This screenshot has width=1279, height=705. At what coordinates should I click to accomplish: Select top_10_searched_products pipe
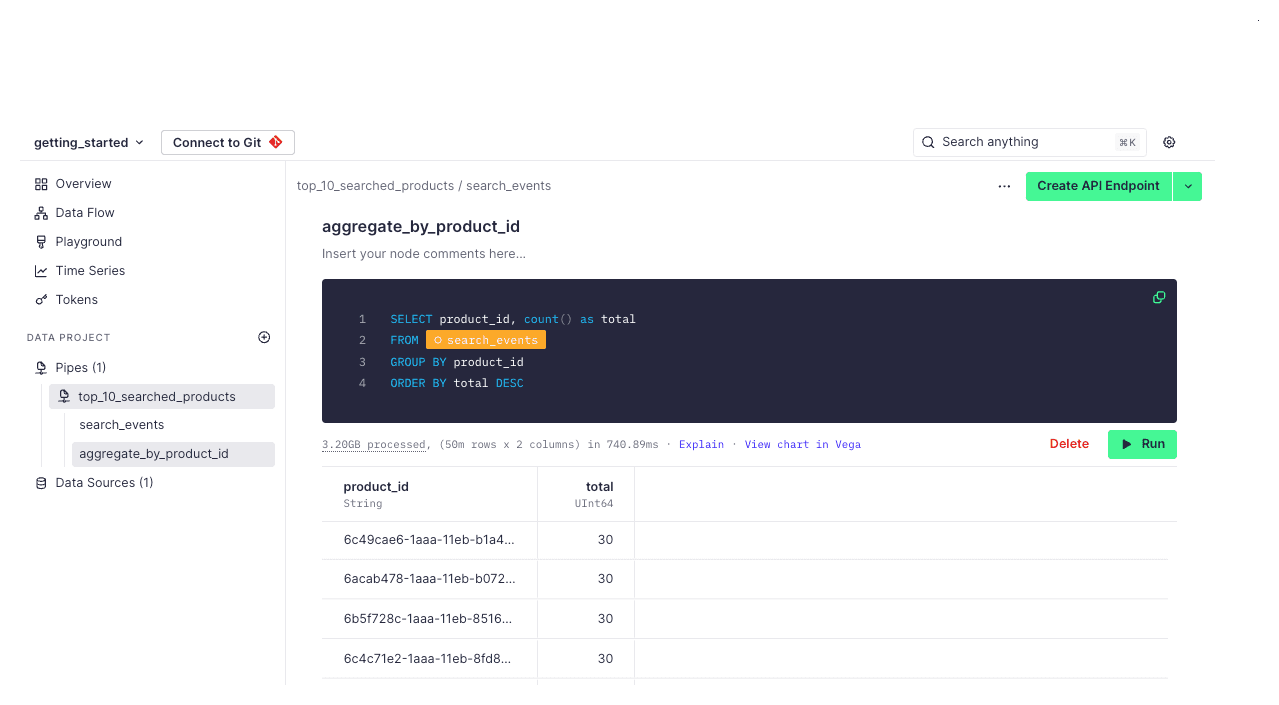[162, 397]
